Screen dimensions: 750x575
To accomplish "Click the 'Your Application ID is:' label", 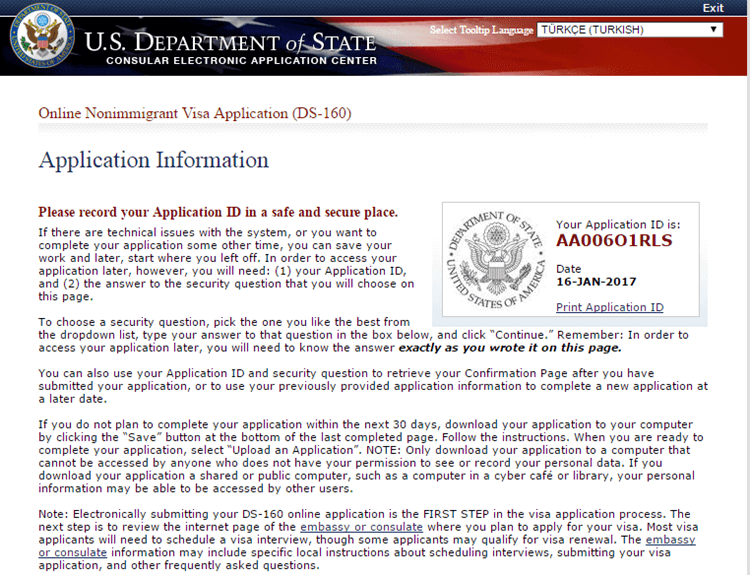I will tap(618, 224).
